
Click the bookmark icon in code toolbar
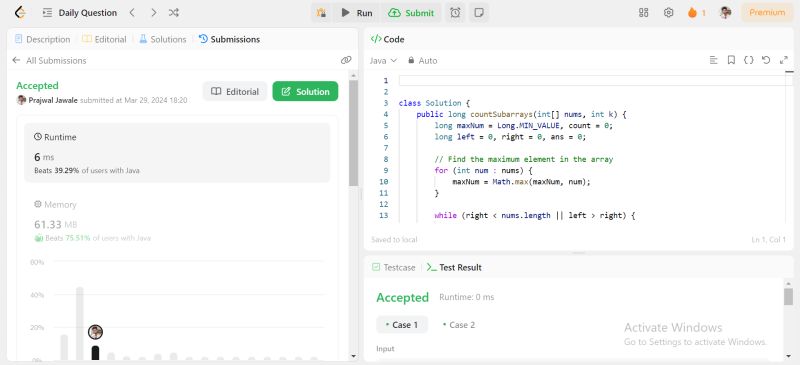(731, 60)
